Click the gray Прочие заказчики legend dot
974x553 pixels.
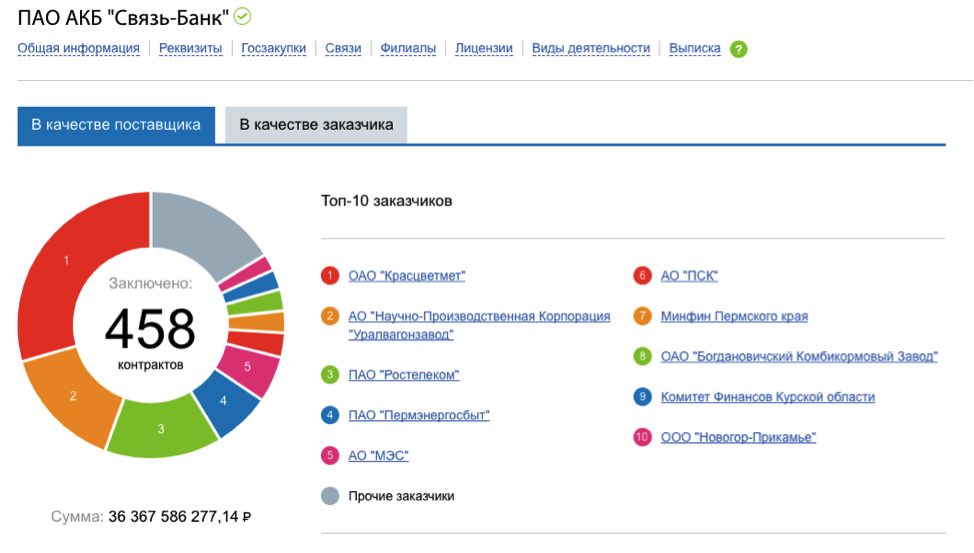click(330, 496)
